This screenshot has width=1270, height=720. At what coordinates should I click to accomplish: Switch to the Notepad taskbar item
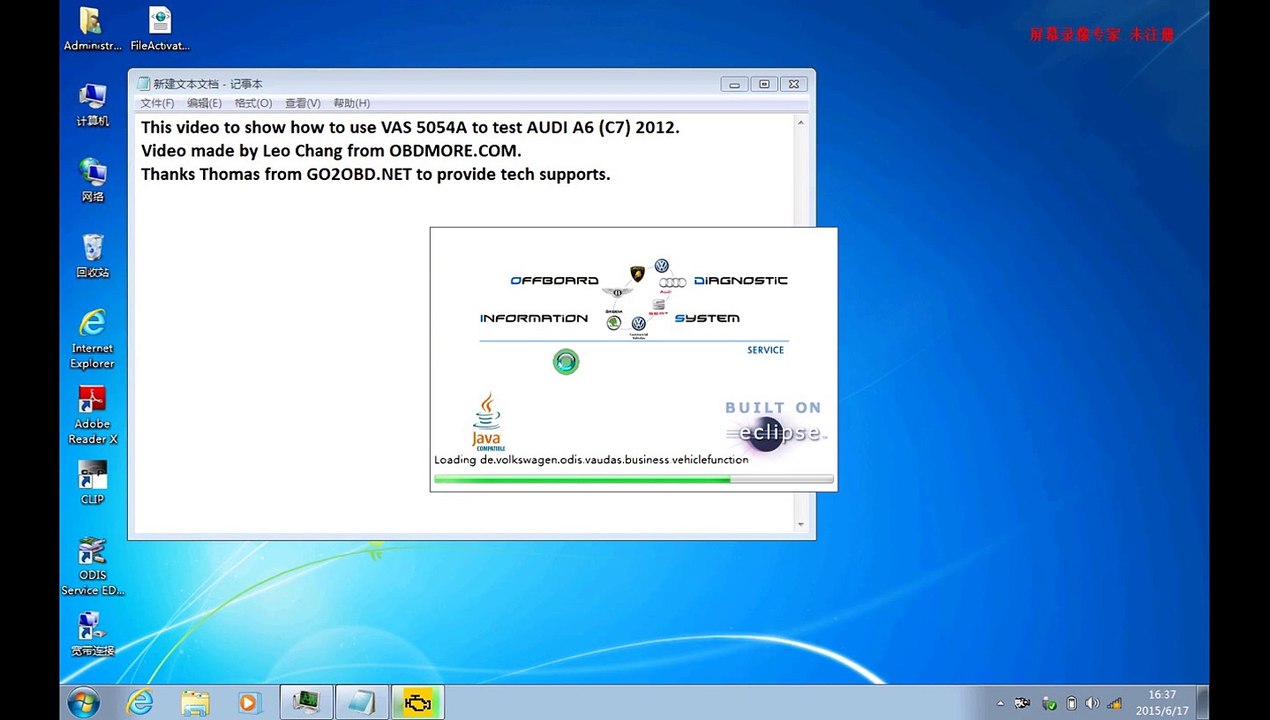(x=361, y=702)
